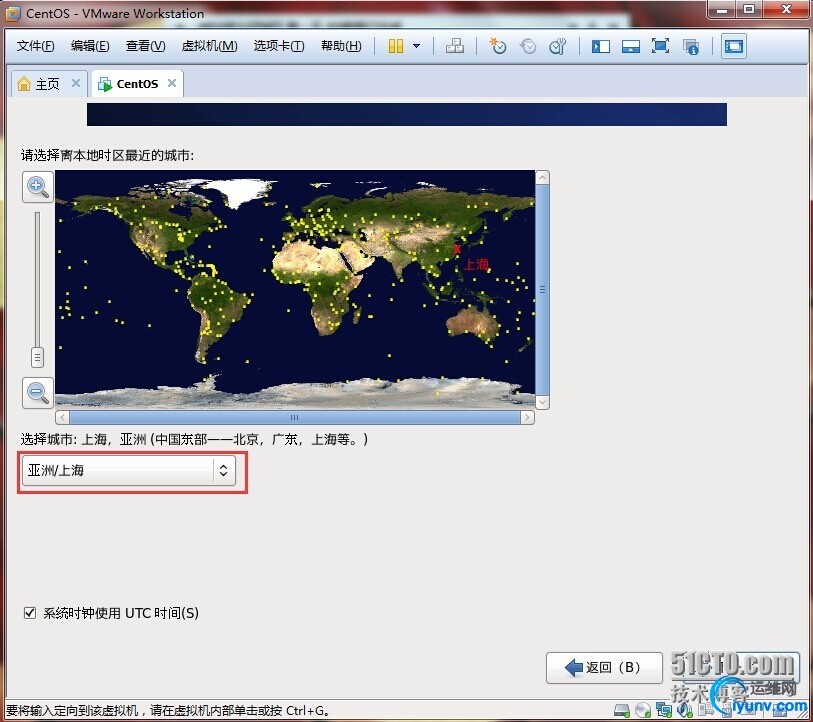
Task: Zoom out on the timezone map
Action: click(x=38, y=393)
